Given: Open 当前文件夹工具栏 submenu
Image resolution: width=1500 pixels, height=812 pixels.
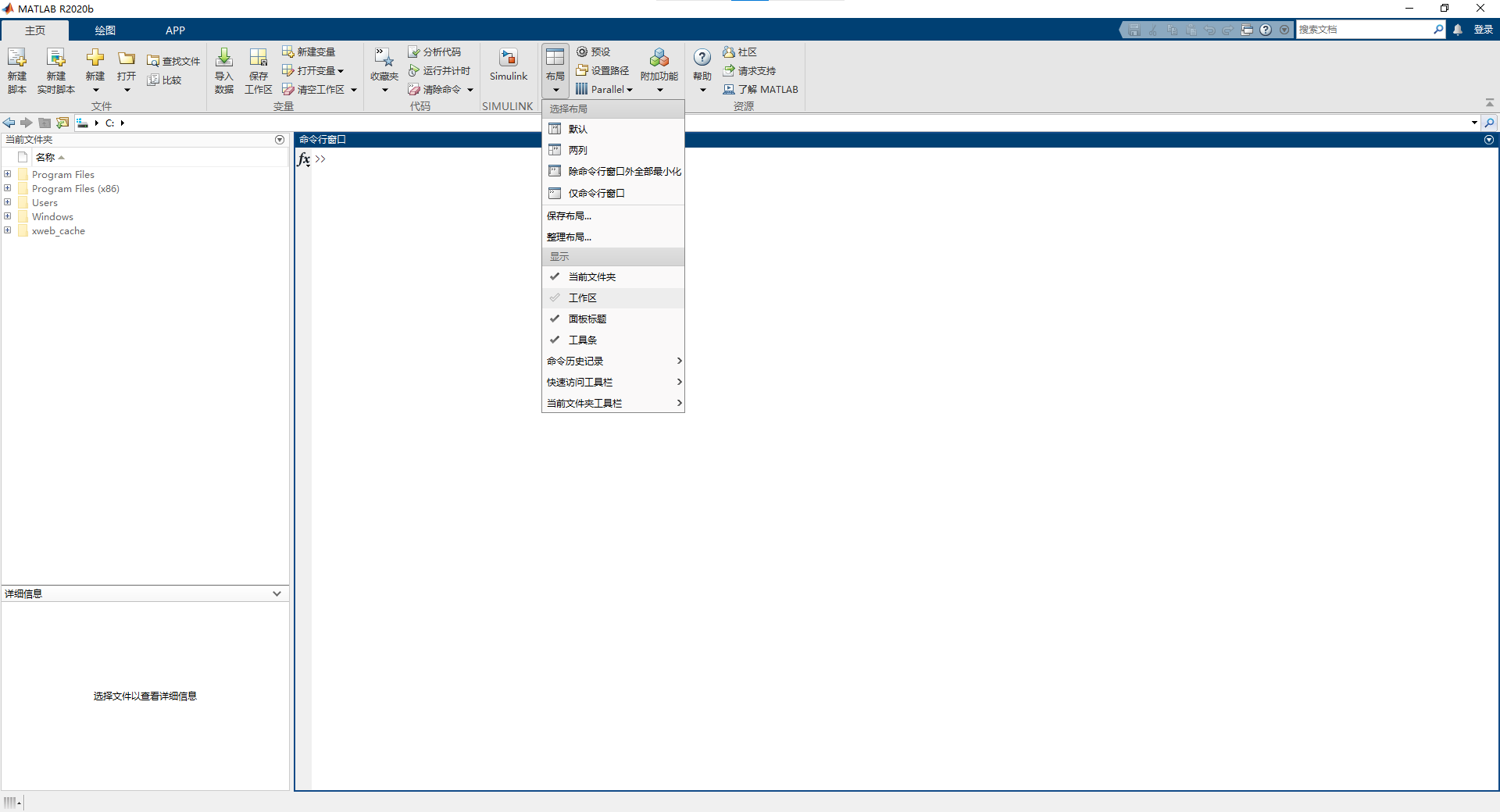Looking at the screenshot, I should tap(613, 403).
